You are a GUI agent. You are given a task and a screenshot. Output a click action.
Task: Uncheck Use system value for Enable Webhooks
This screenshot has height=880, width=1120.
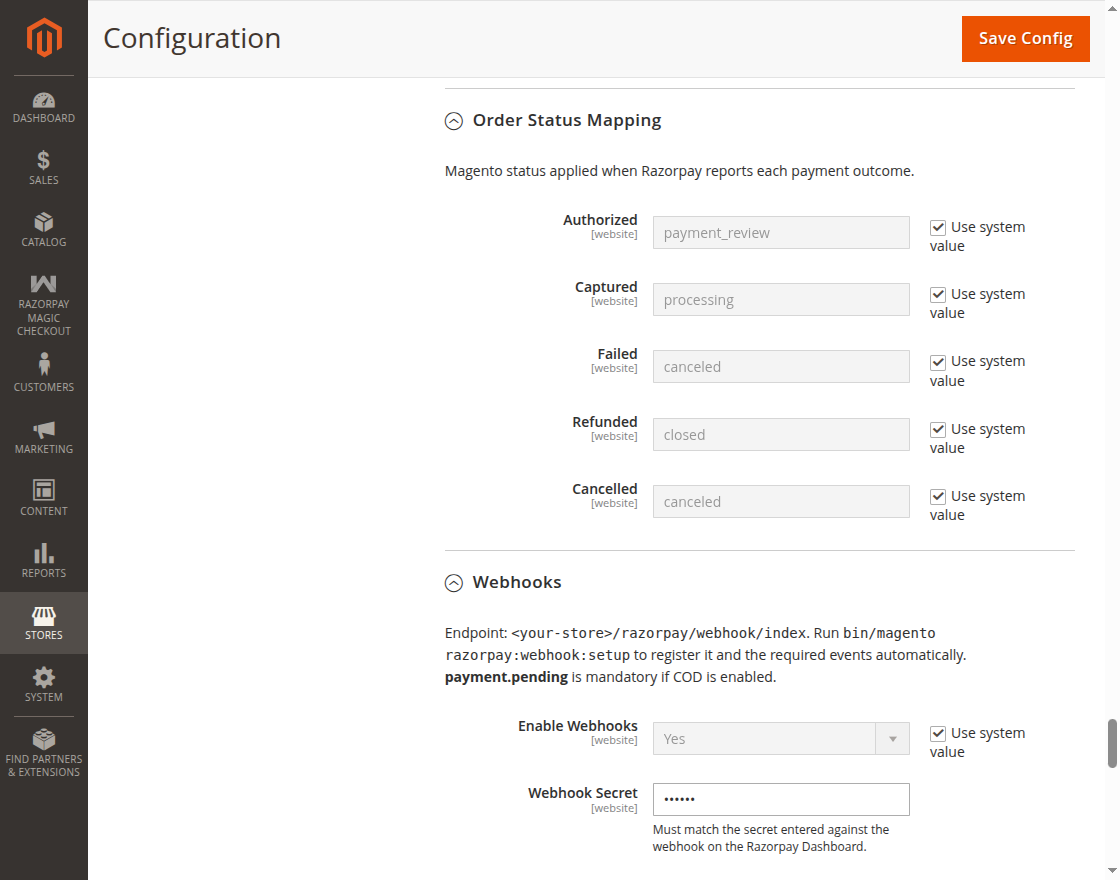point(938,734)
